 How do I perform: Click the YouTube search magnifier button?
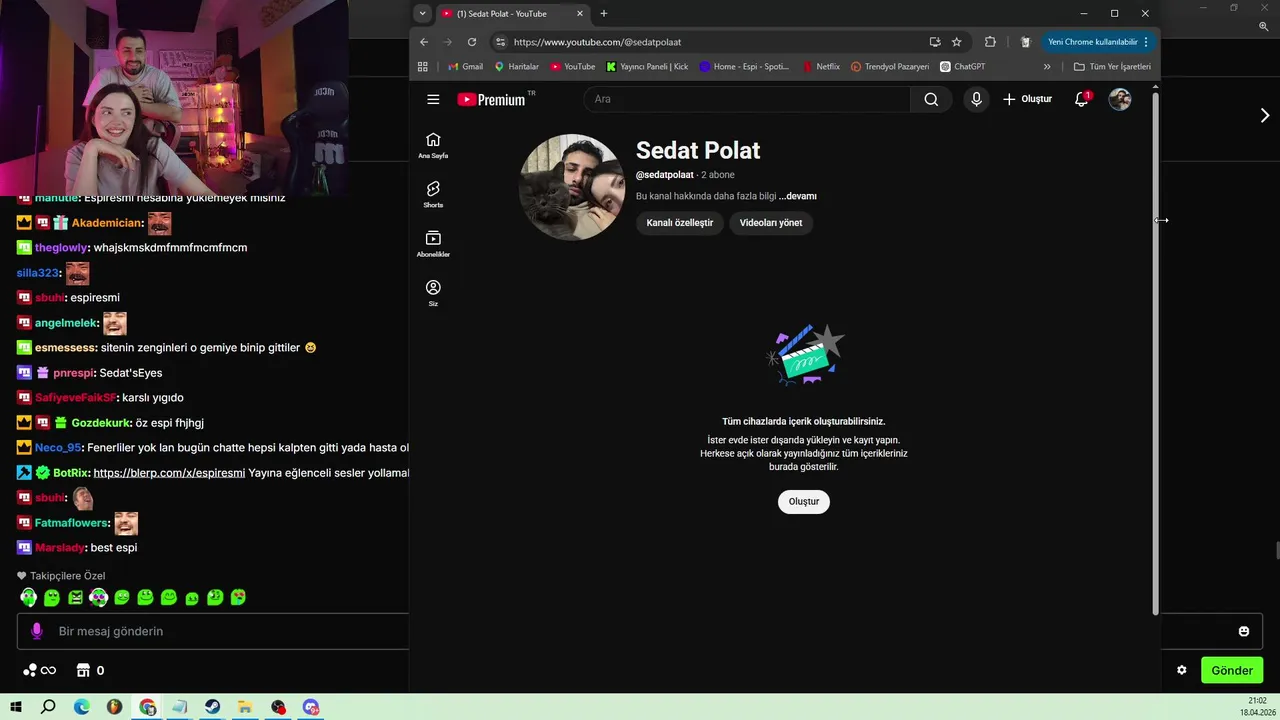coord(931,99)
